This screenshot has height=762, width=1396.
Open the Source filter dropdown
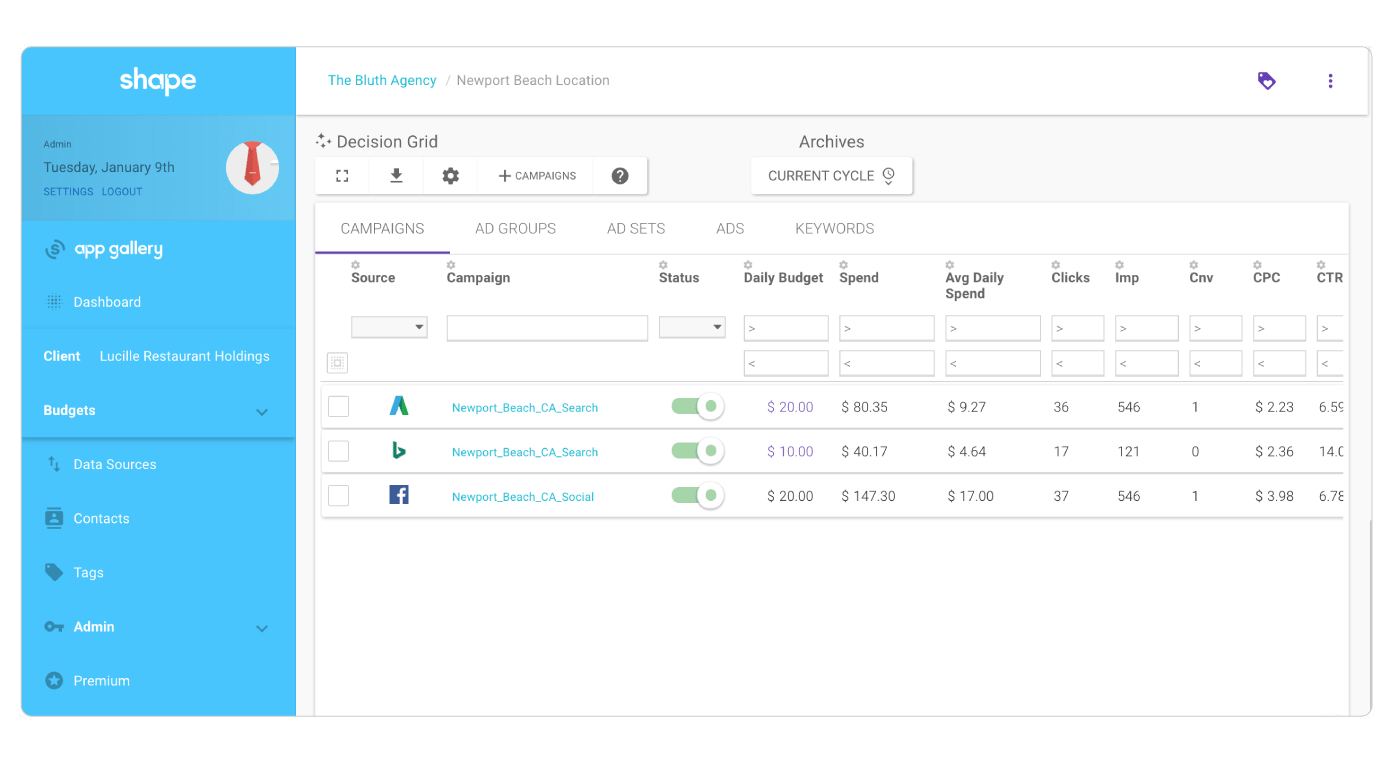389,327
